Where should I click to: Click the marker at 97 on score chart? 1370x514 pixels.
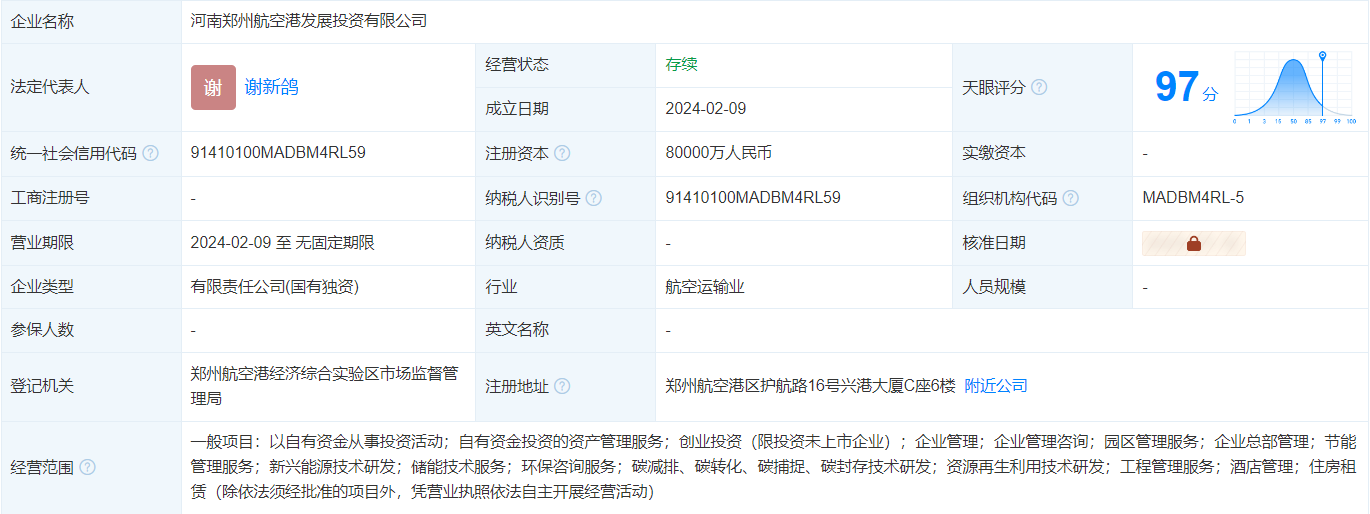[x=1322, y=56]
